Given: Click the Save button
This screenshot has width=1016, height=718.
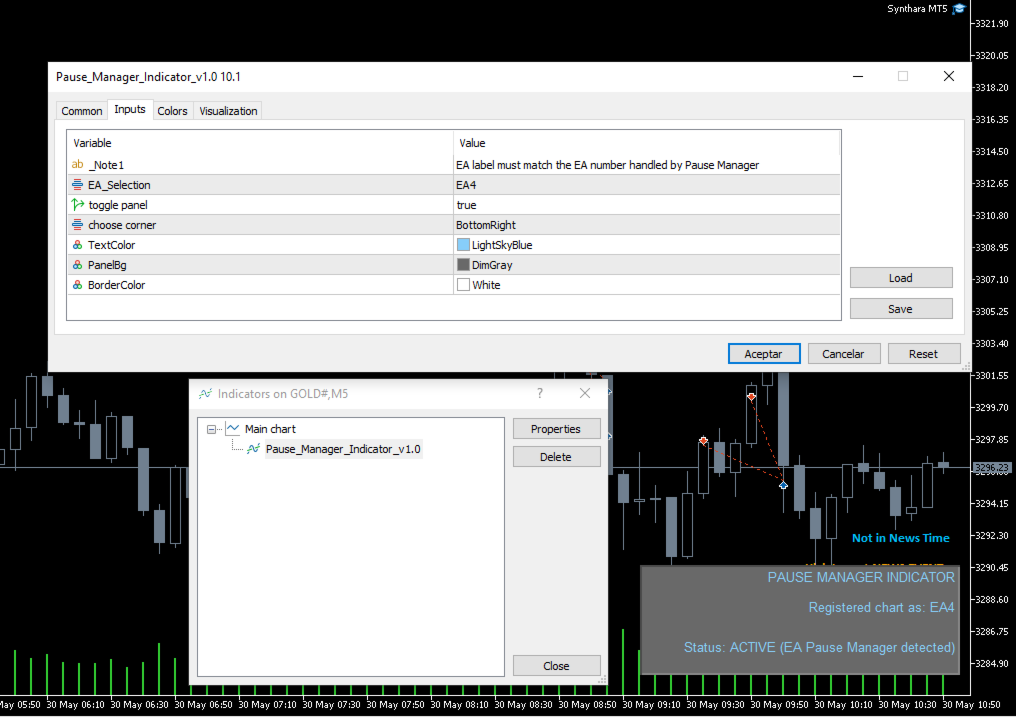Looking at the screenshot, I should pos(901,309).
